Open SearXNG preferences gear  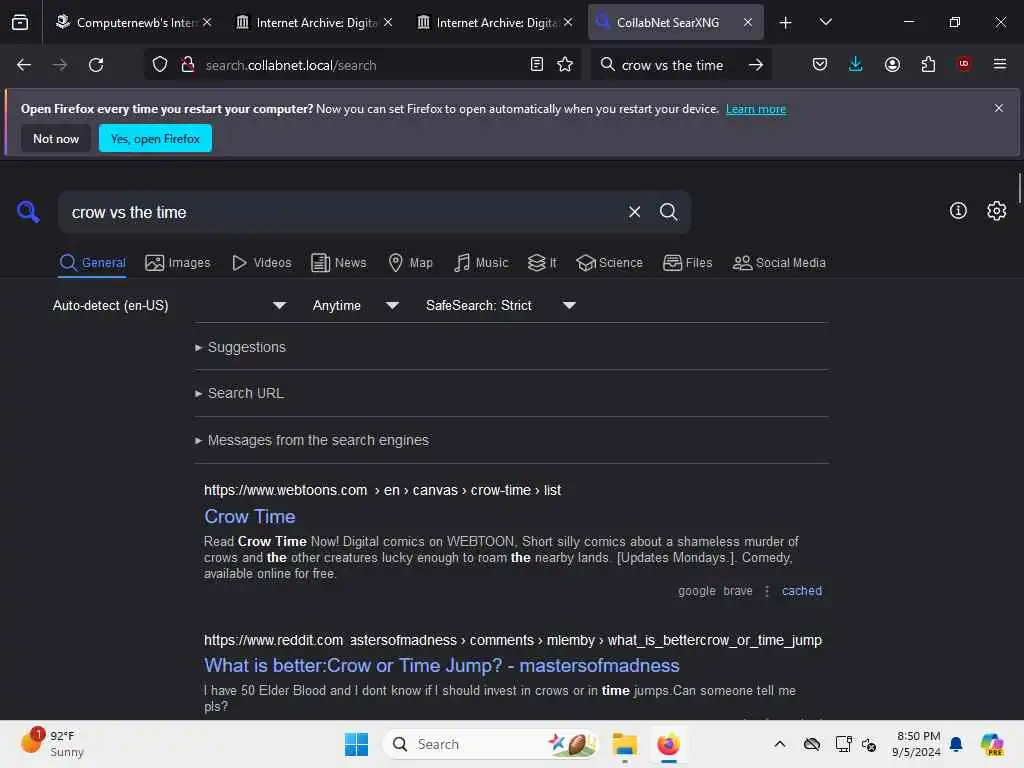point(997,210)
